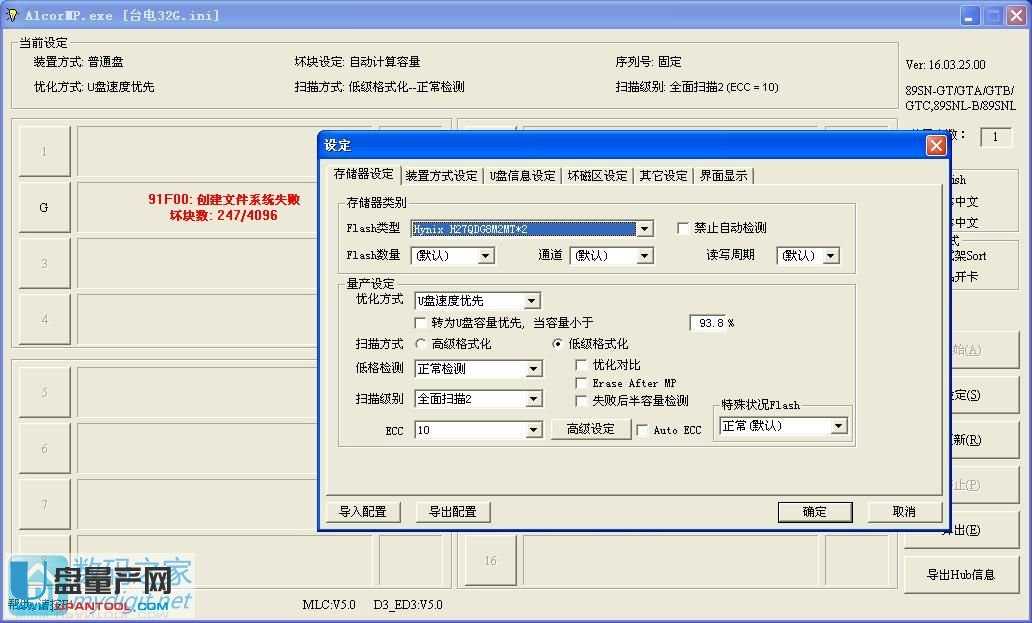1032x623 pixels.
Task: Click the AlcorMP lightbulb icon in the title bar
Action: tap(11, 14)
